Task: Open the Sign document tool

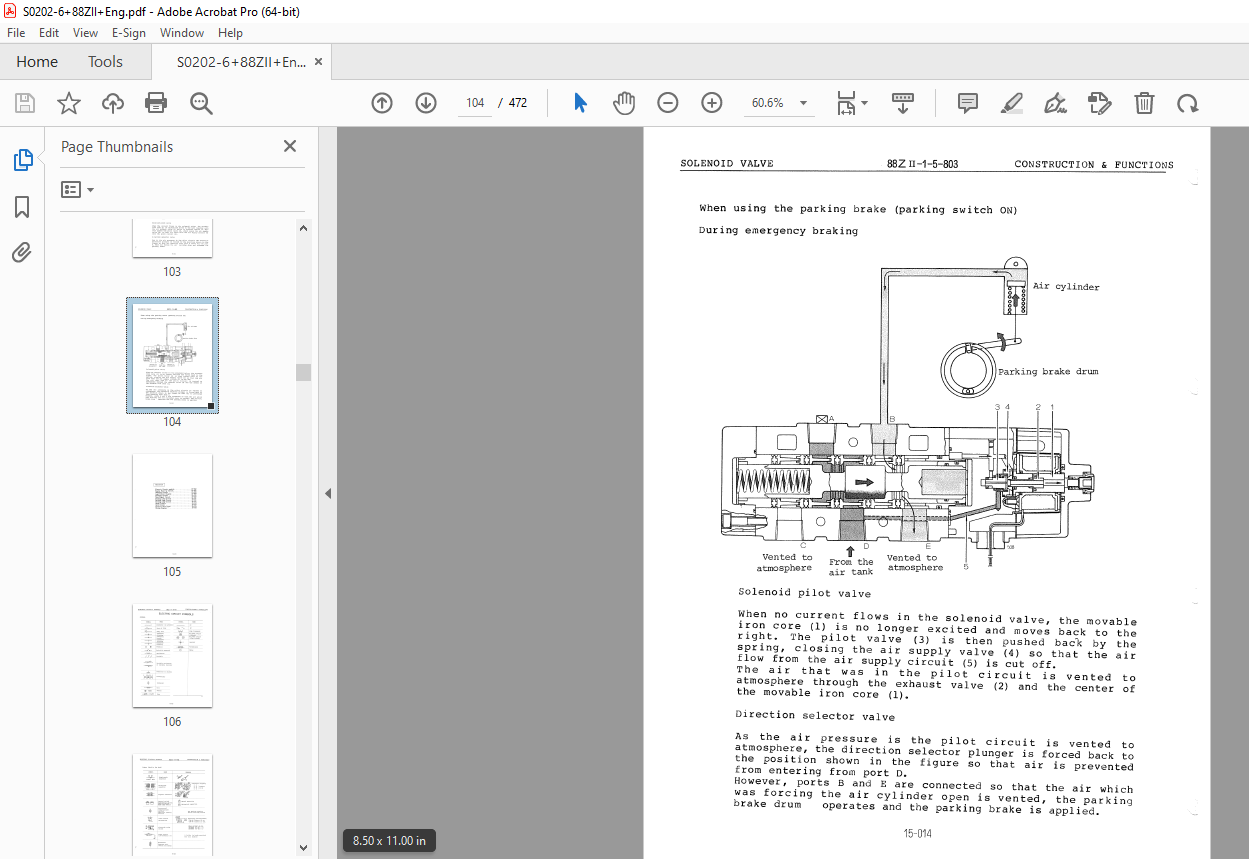Action: (1055, 103)
